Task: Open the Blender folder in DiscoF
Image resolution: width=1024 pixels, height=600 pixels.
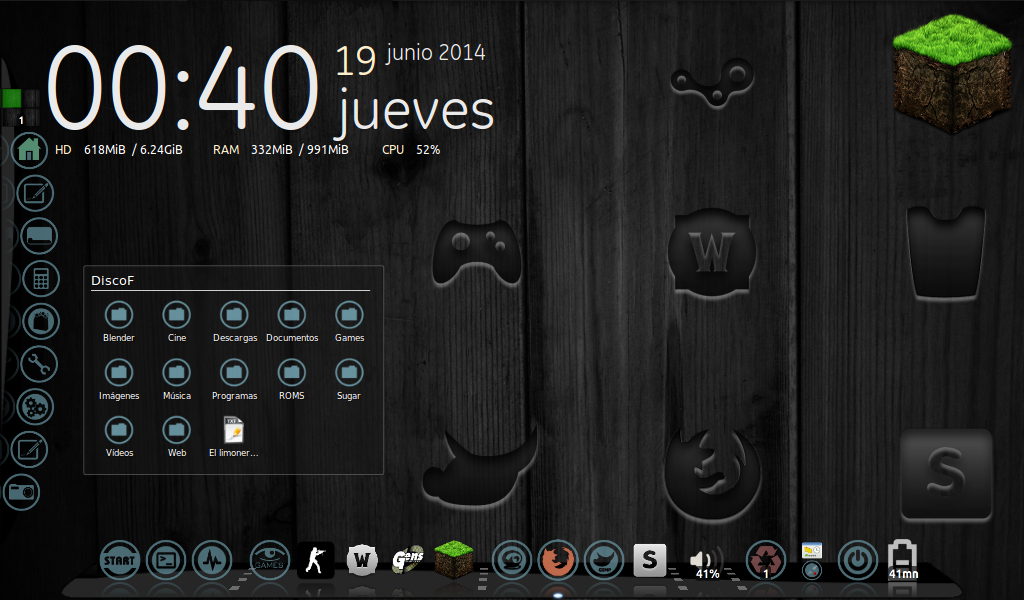Action: coord(119,323)
